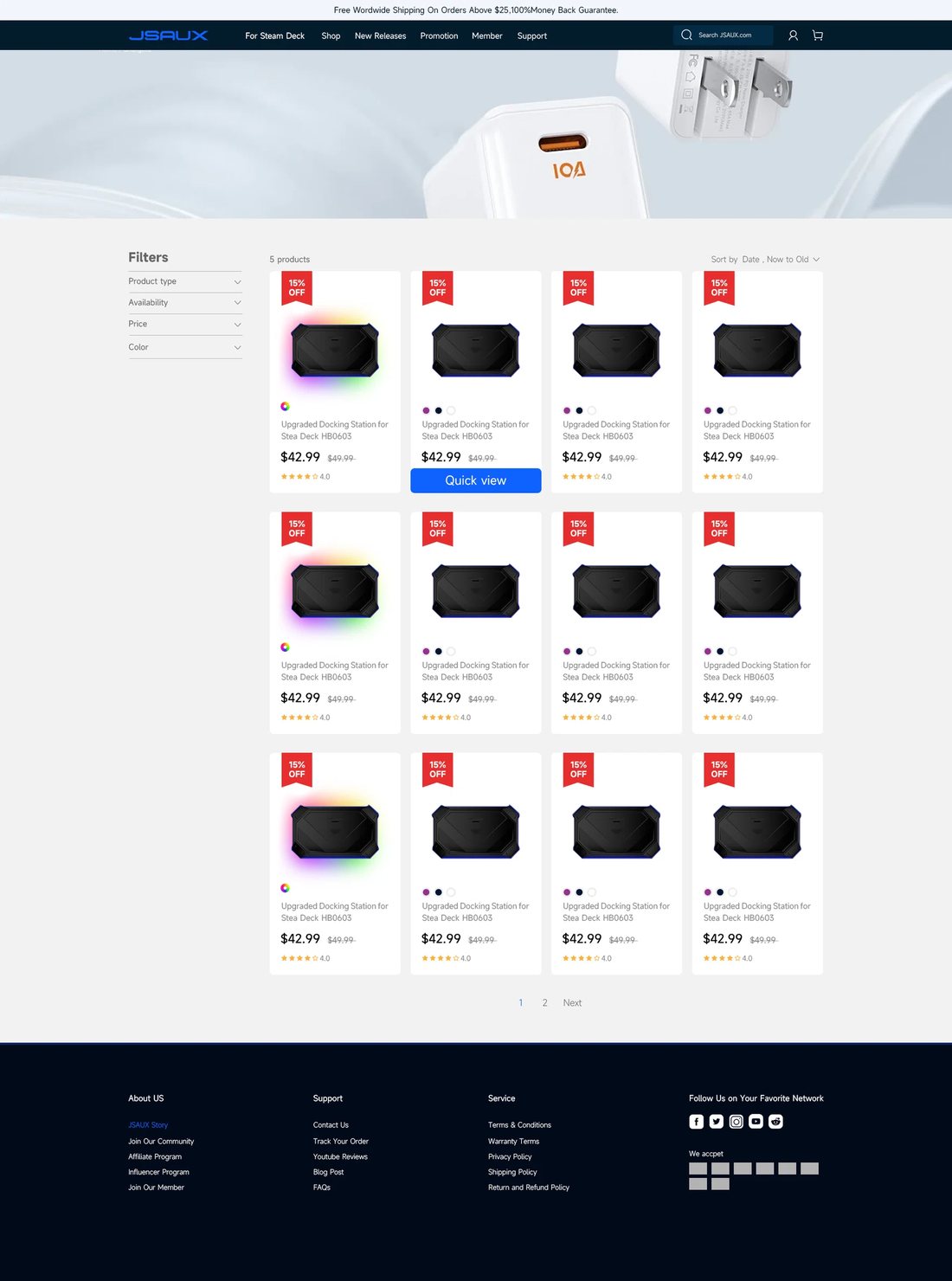Pick the black swatch above Quick view
The image size is (952, 1281).
coord(439,410)
